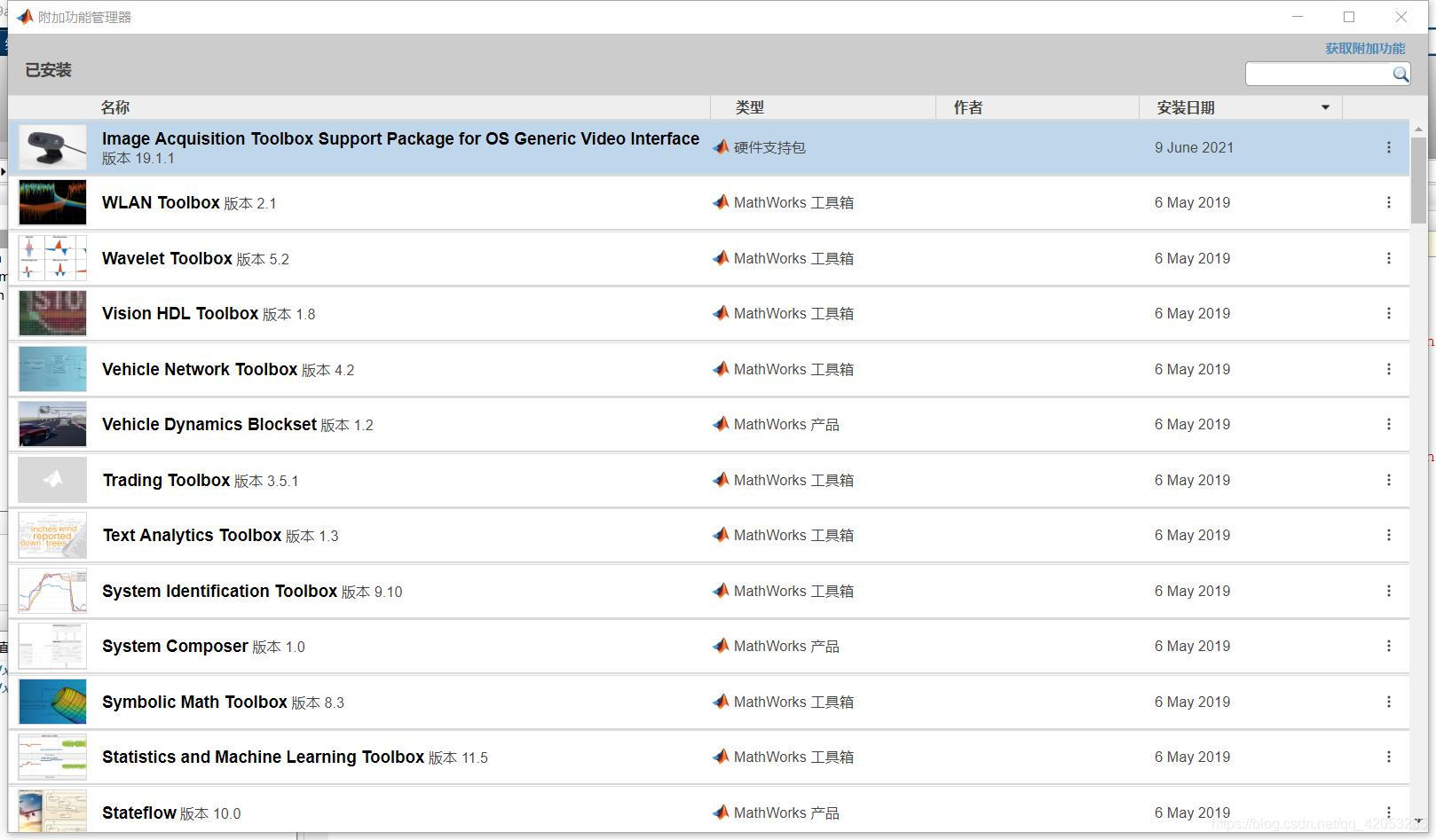
Task: Open options menu for Trading Toolbox
Action: [1389, 480]
